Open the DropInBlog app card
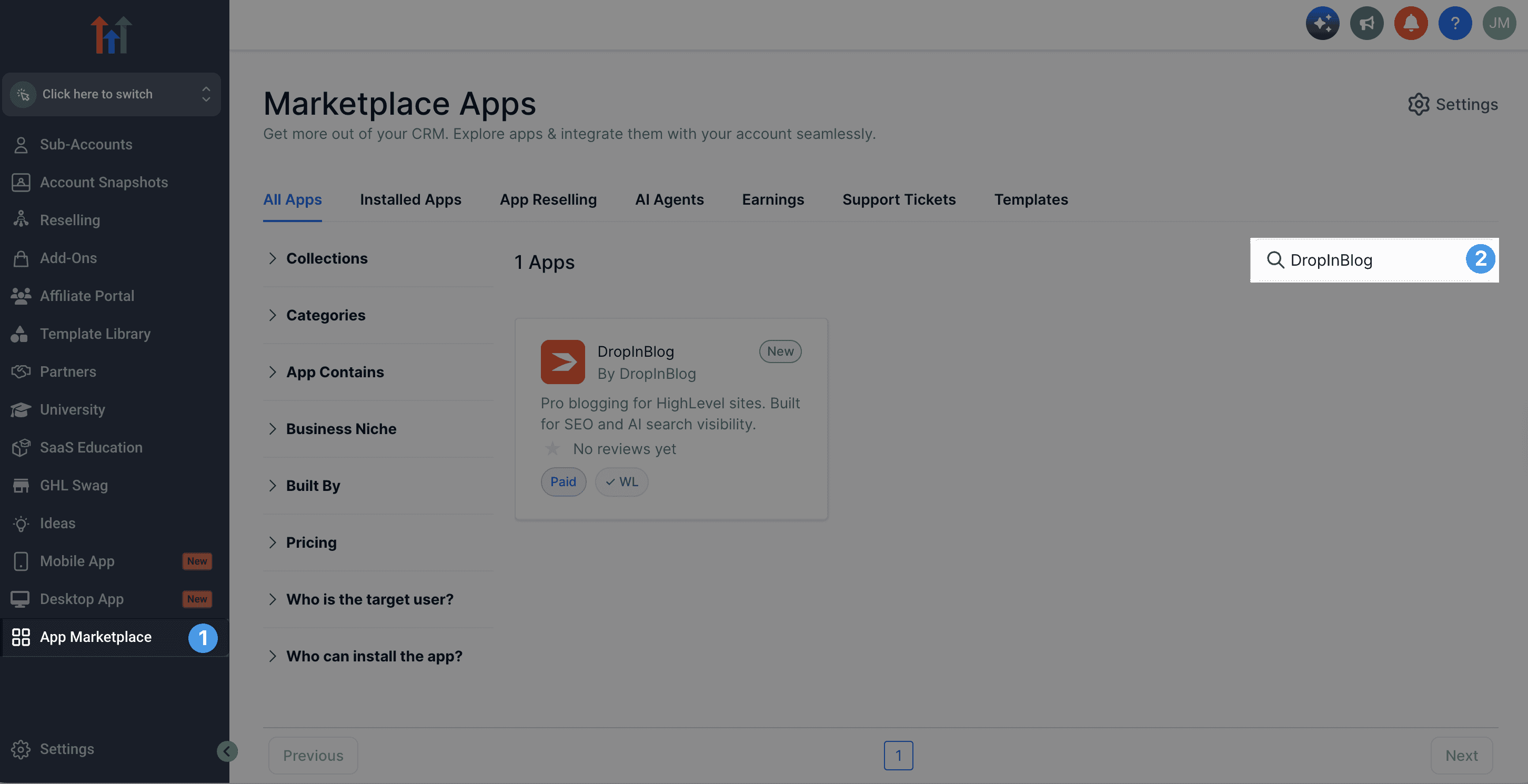The width and height of the screenshot is (1528, 784). coord(671,419)
